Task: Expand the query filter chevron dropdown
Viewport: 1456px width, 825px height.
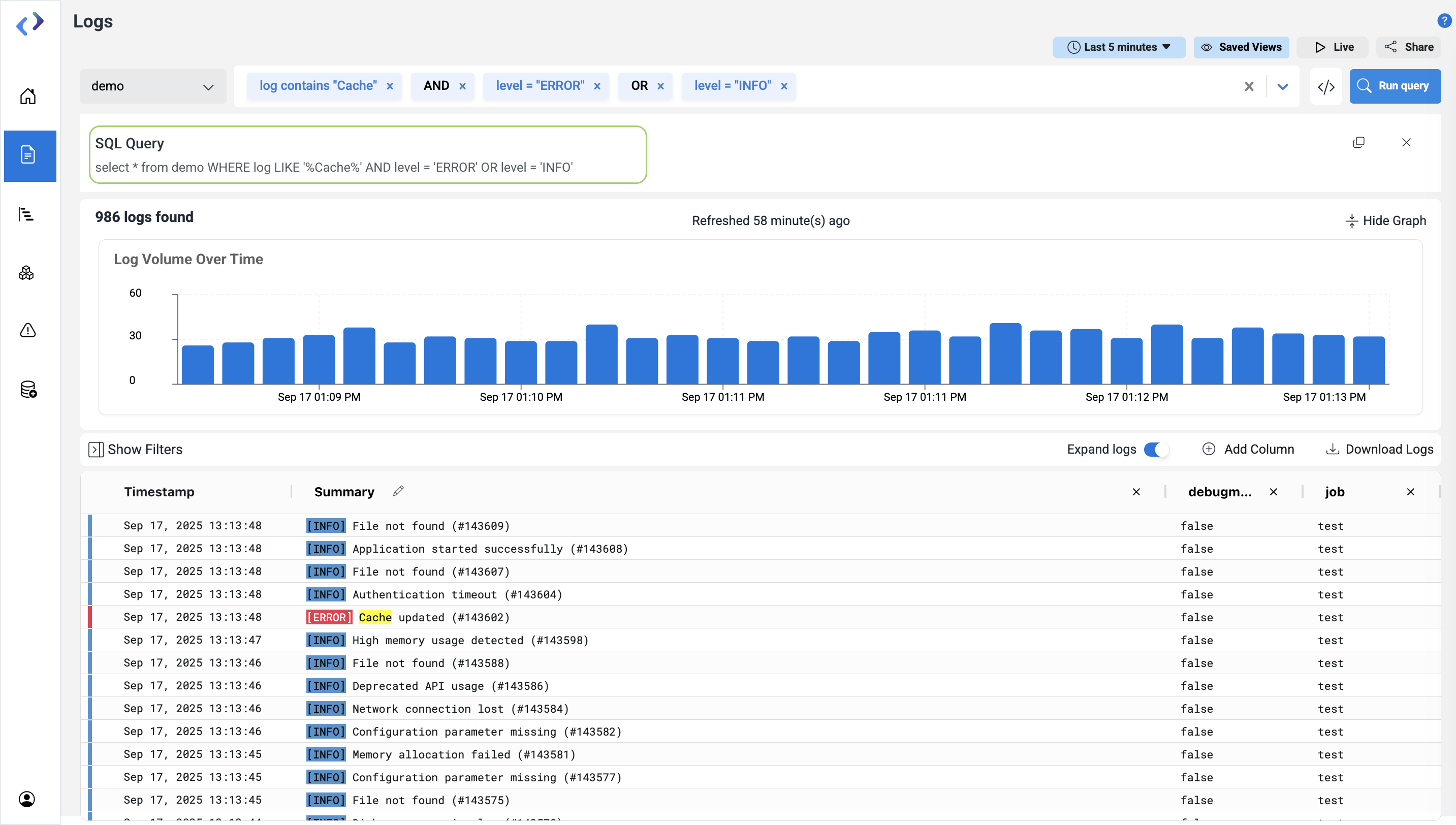Action: (1283, 87)
